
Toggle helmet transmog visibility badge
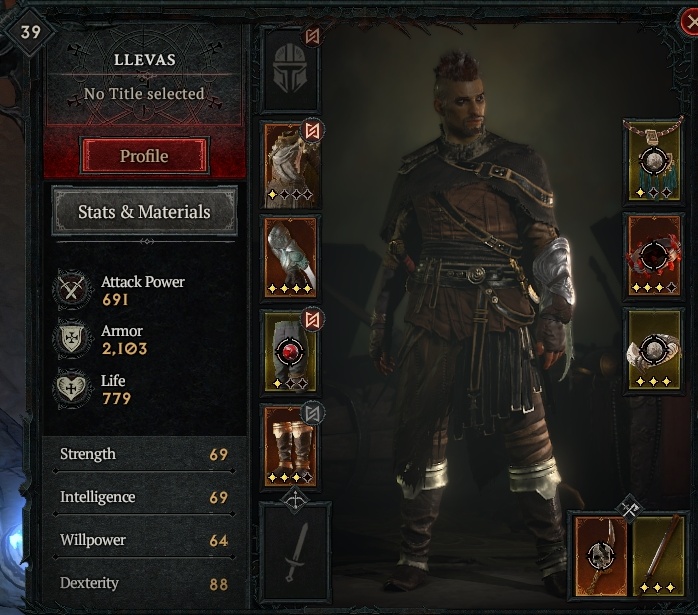312,36
